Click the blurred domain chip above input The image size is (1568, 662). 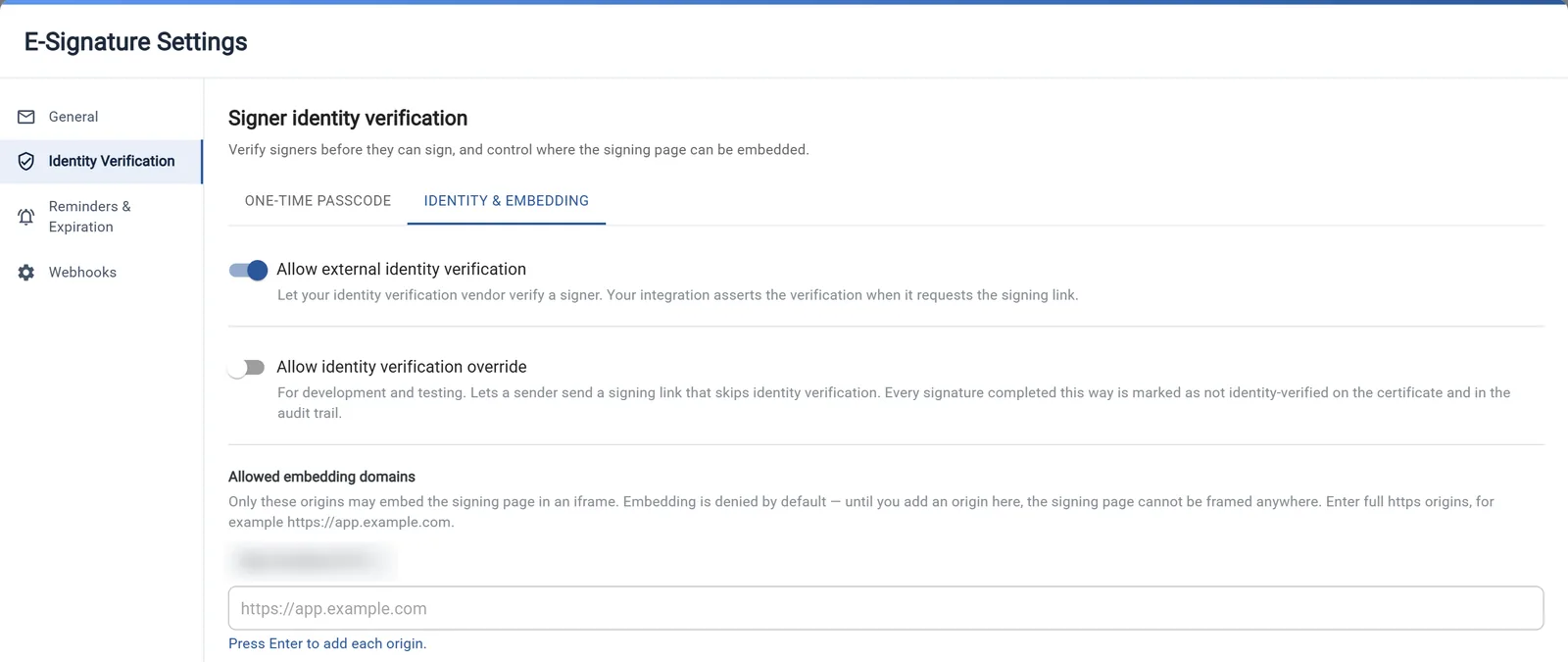pyautogui.click(x=311, y=560)
